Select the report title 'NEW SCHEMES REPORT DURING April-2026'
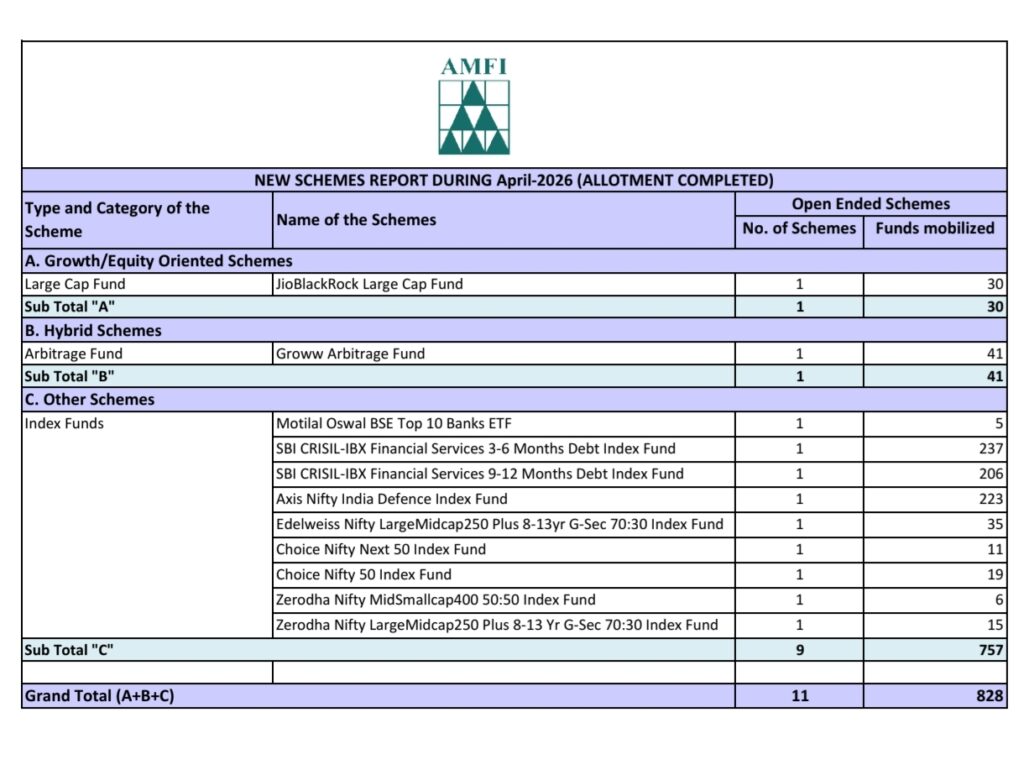 [413, 180]
